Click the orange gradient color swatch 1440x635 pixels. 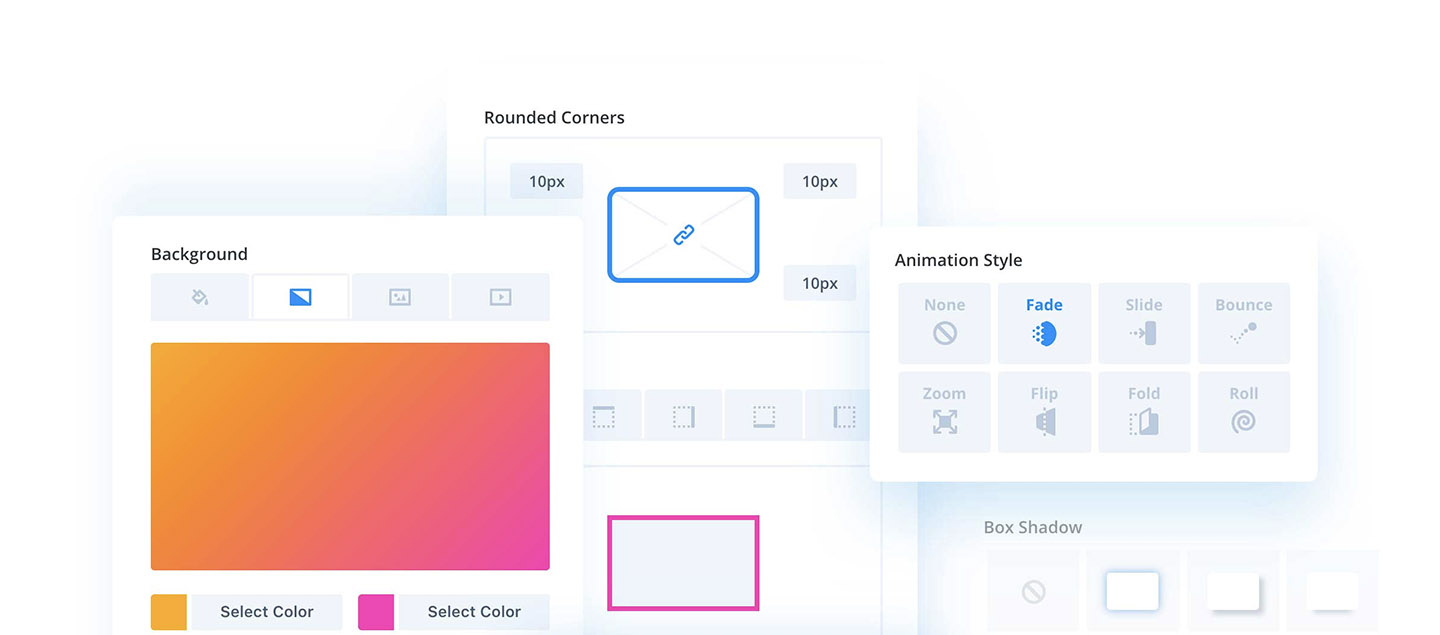click(x=169, y=612)
